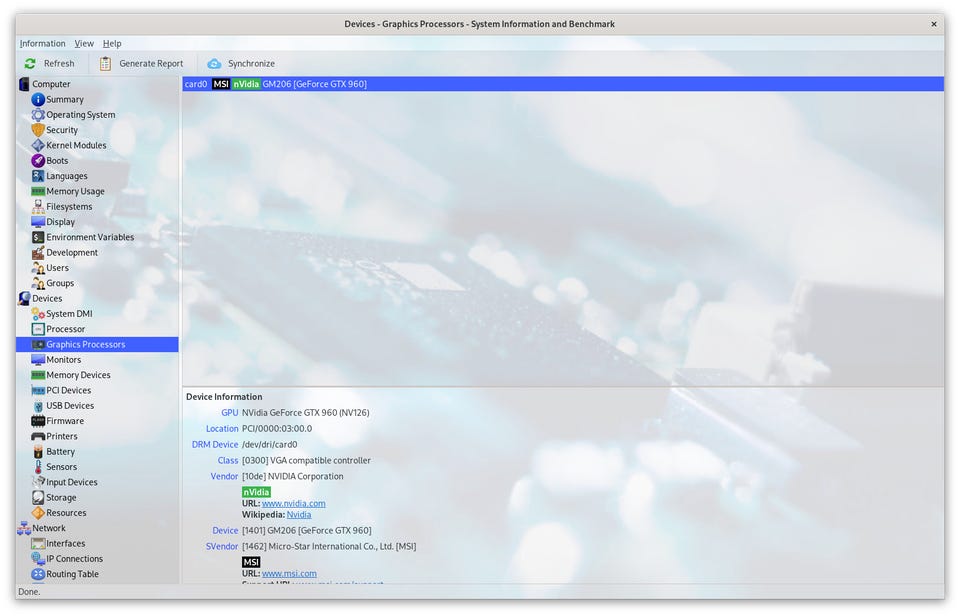
Task: Select the System DMI icon
Action: coord(38,314)
